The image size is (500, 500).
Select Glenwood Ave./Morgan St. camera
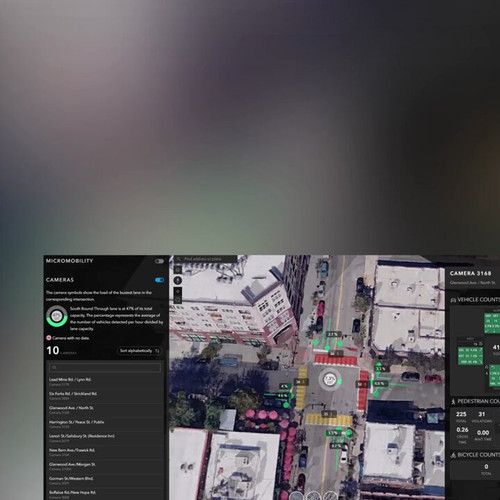[105, 466]
